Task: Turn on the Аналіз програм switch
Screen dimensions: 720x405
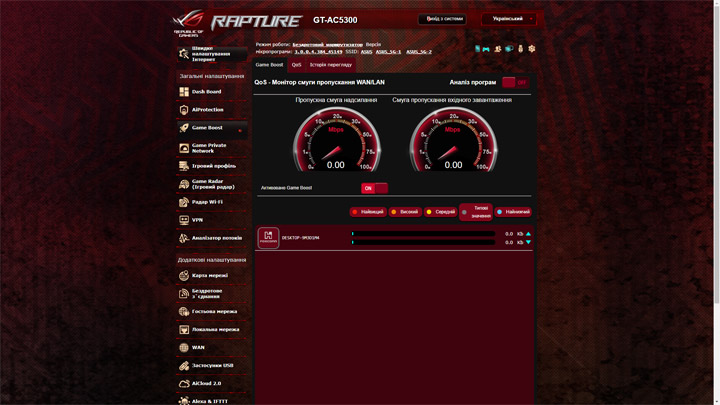Action: click(516, 83)
